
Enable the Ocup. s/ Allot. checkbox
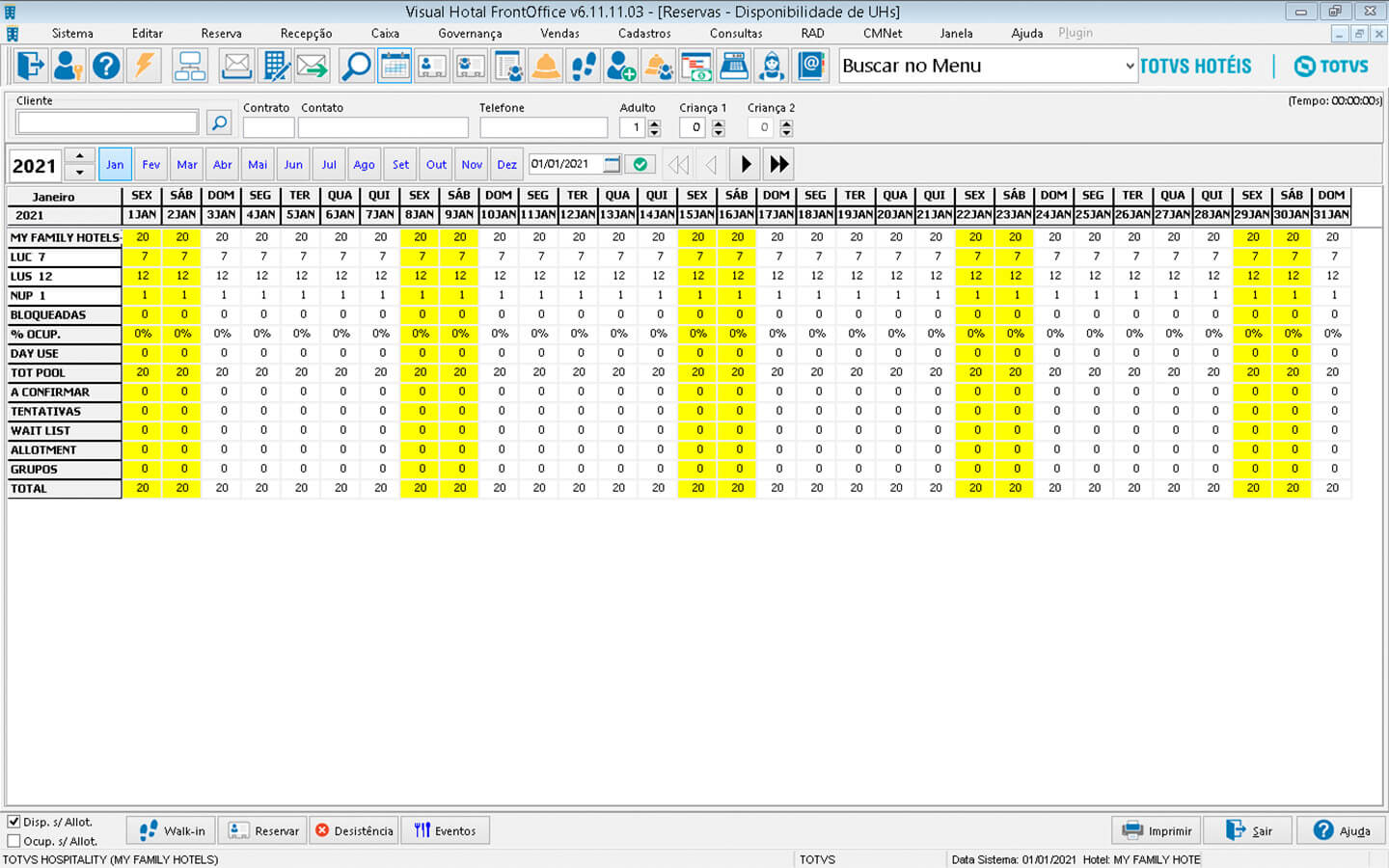pos(14,841)
